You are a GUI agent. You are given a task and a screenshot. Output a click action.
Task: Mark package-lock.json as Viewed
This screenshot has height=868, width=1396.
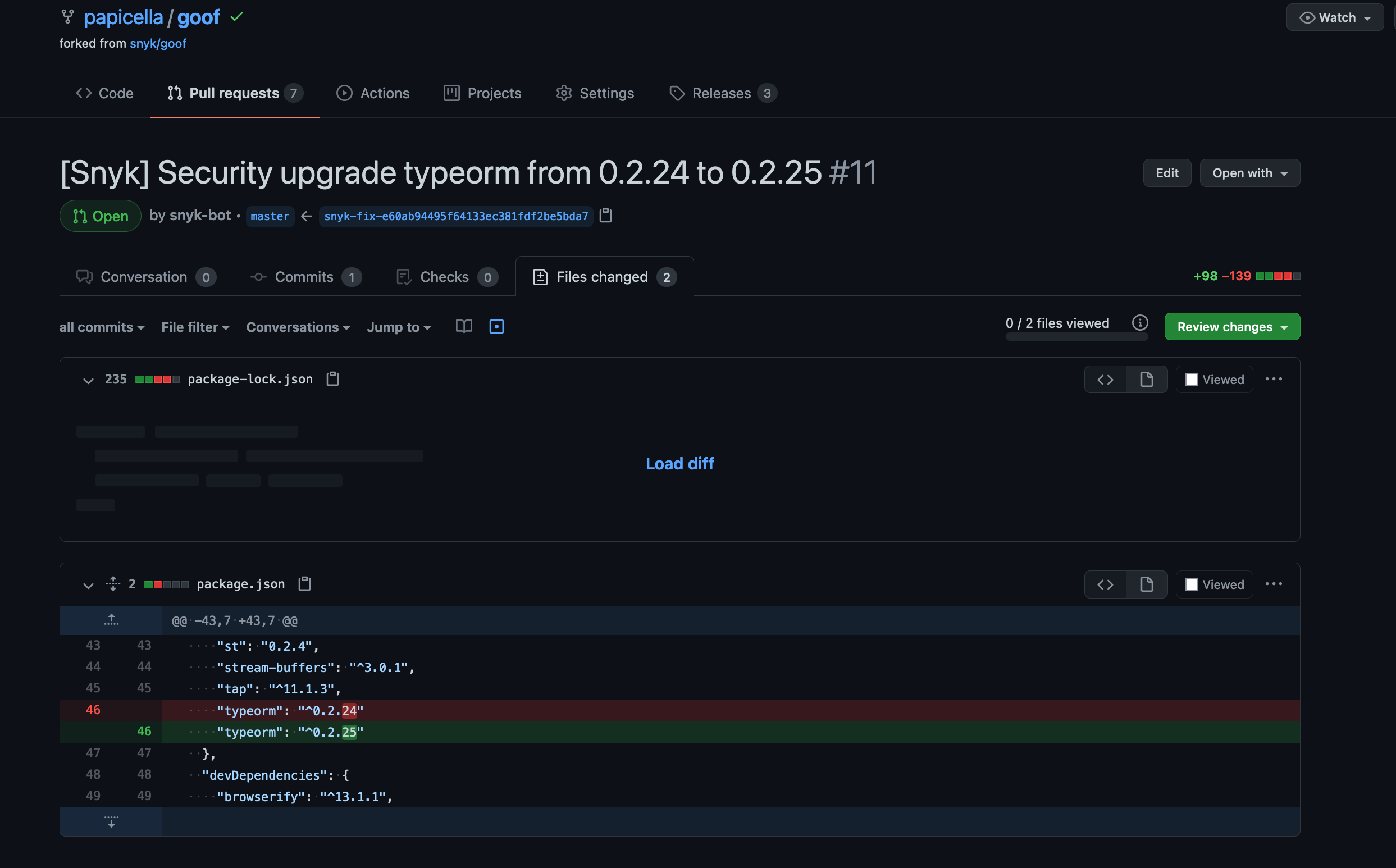pos(1192,380)
